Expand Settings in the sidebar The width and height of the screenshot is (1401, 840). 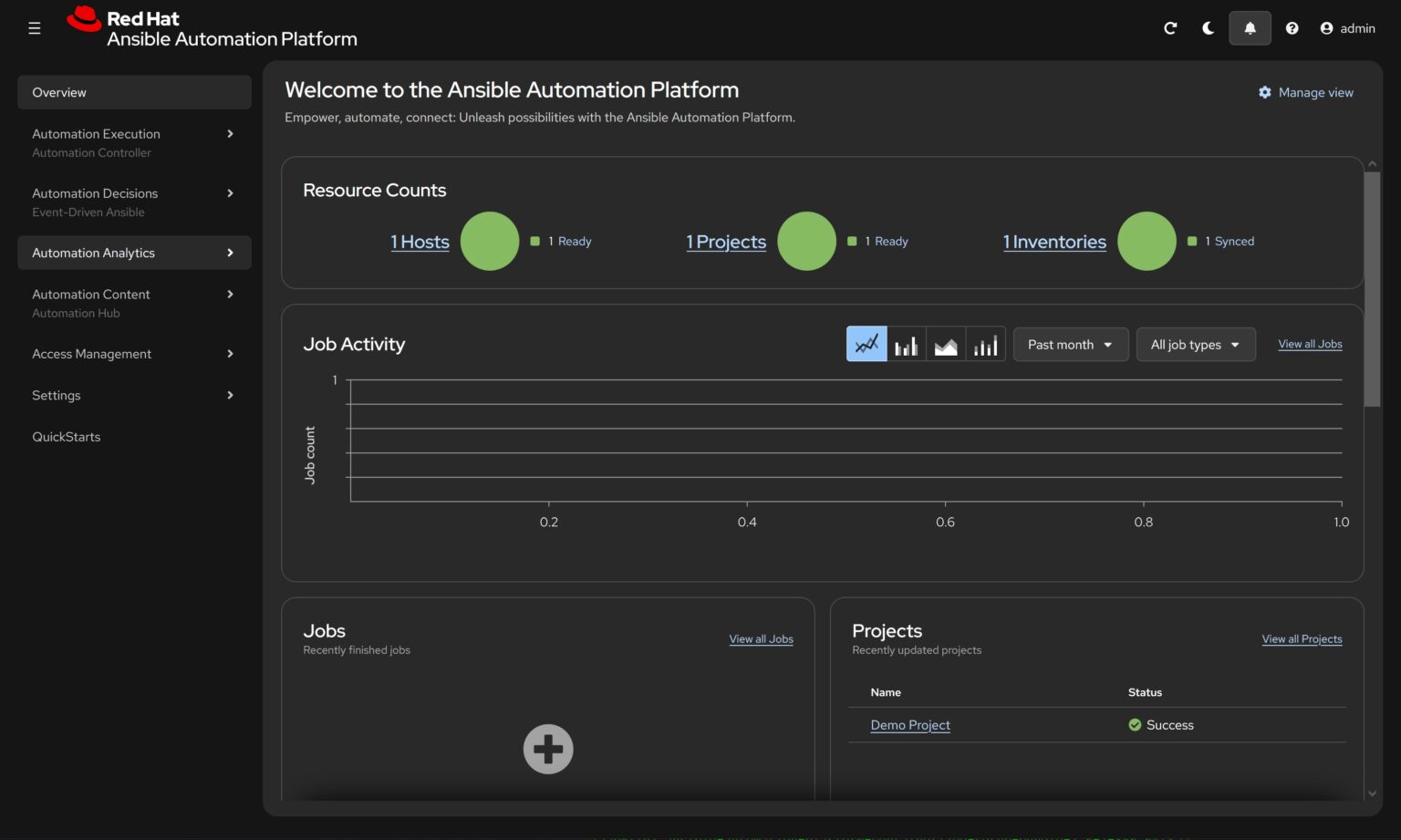tap(134, 395)
